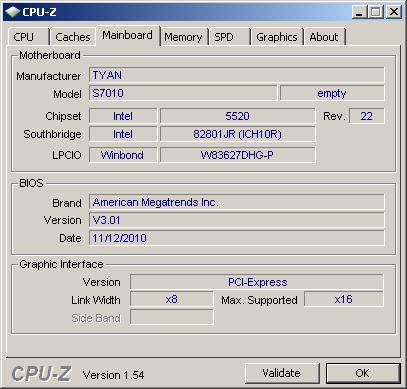Click the empty Side Band field
Viewport: 407px width, 389px height.
pyautogui.click(x=171, y=317)
